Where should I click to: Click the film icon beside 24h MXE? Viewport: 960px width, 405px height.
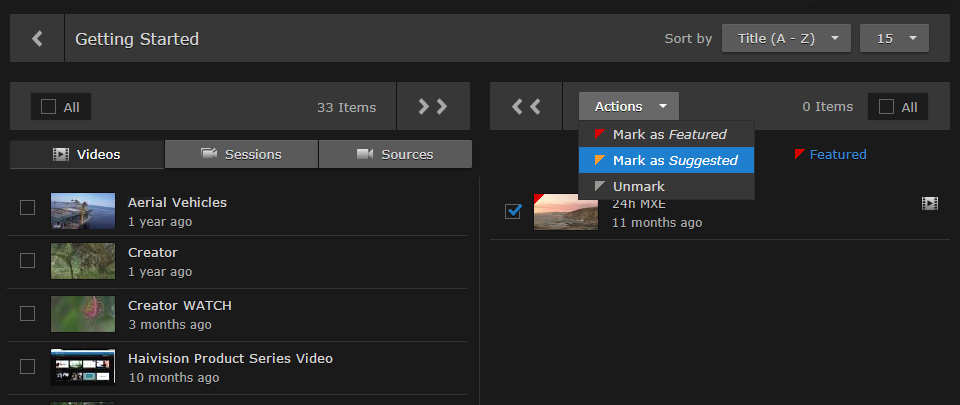tap(929, 203)
